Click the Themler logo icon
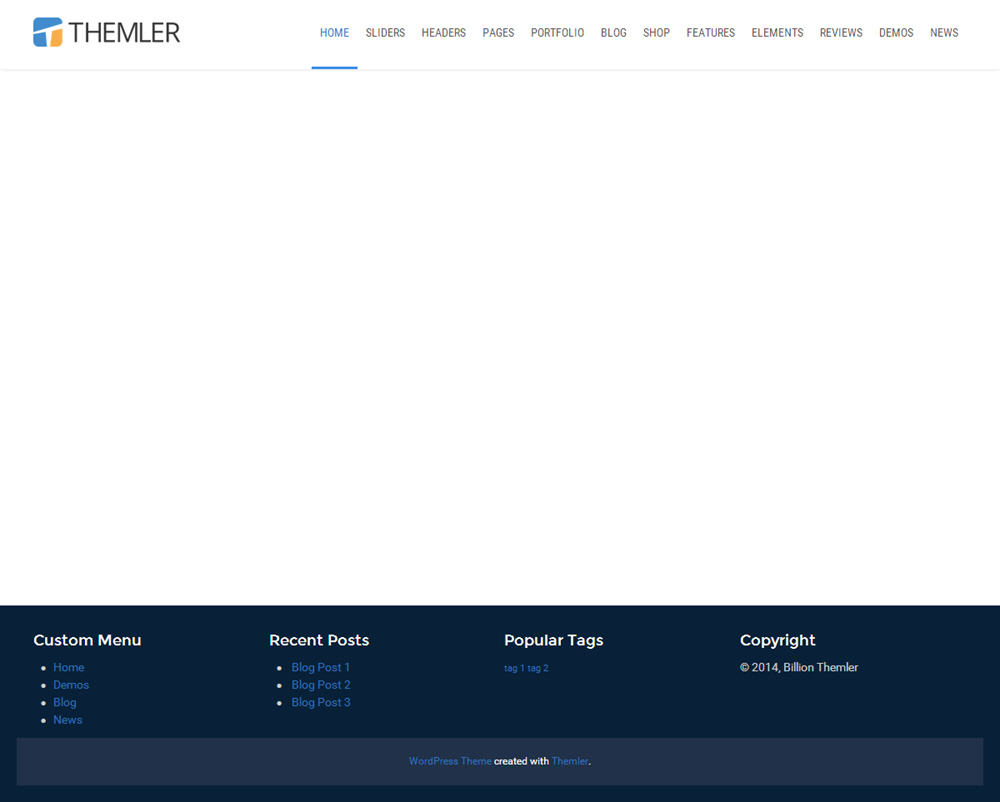Image resolution: width=1000 pixels, height=802 pixels. pos(48,33)
